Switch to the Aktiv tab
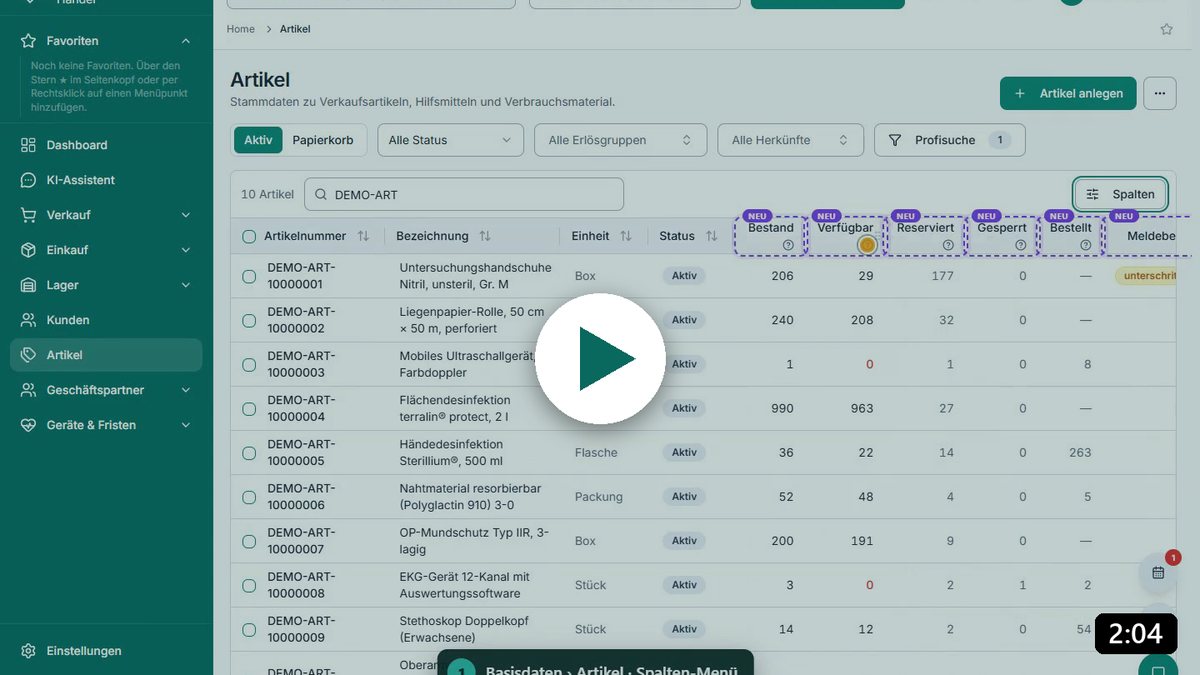 [x=258, y=140]
